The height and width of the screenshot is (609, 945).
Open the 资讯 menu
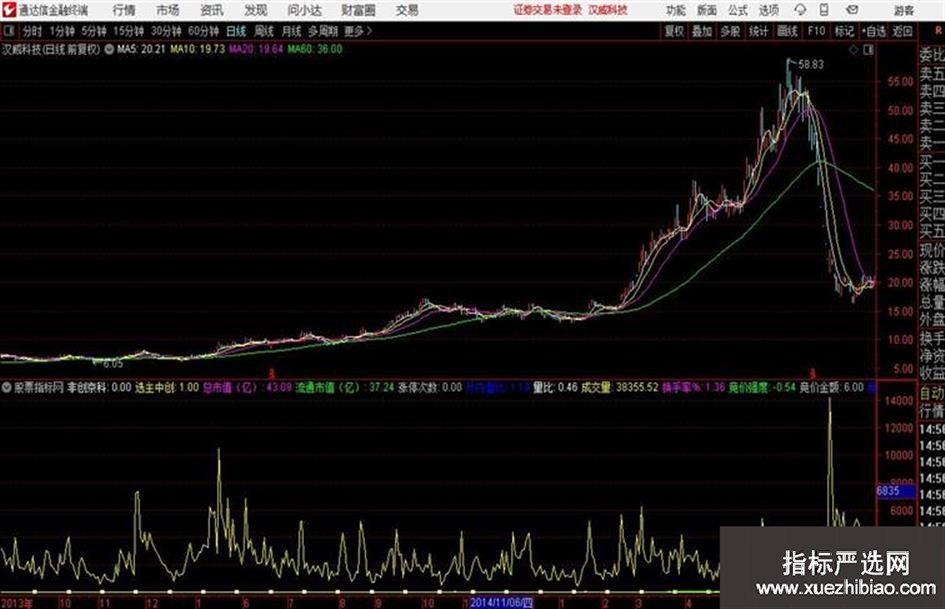tap(212, 10)
